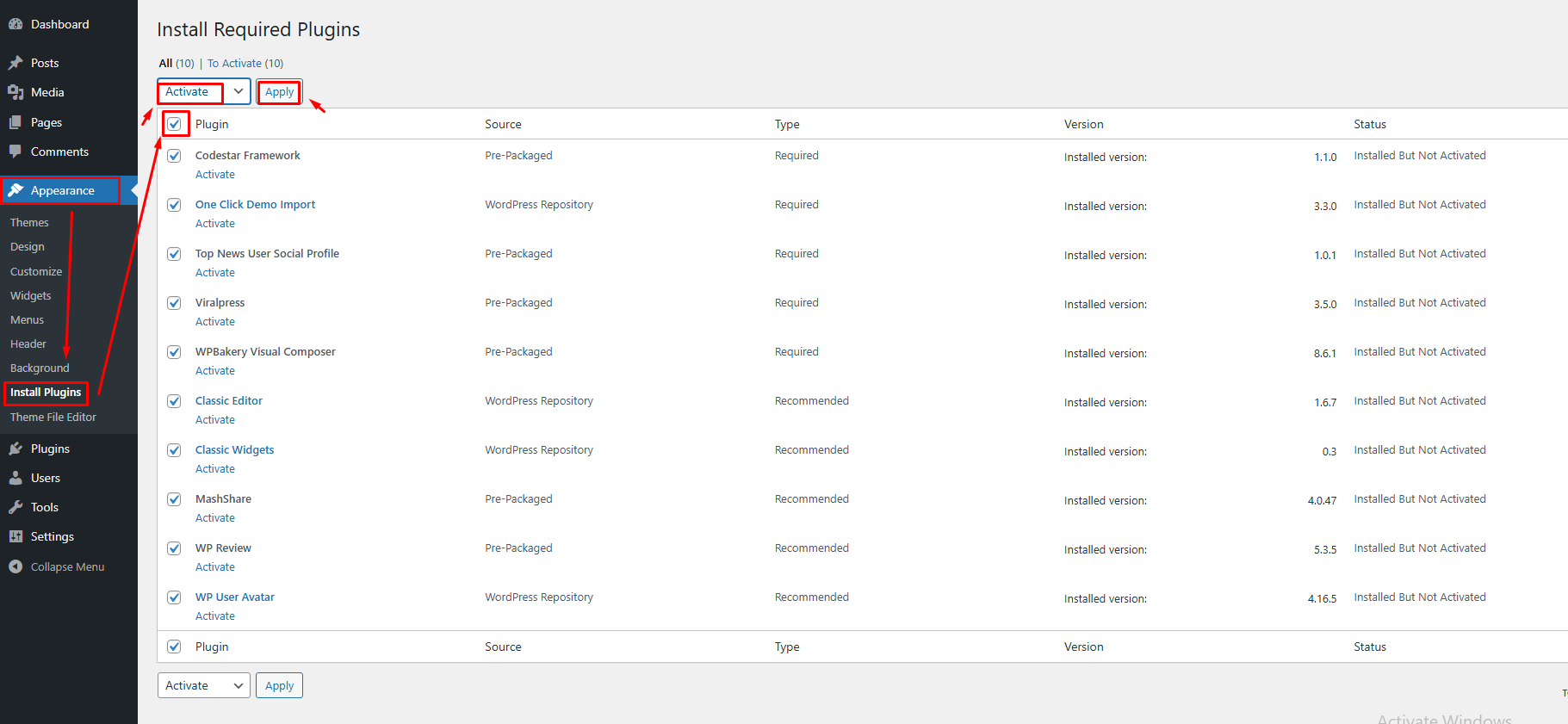Uncheck the Viralpress plugin checkbox
This screenshot has height=724, width=1568.
pos(174,303)
